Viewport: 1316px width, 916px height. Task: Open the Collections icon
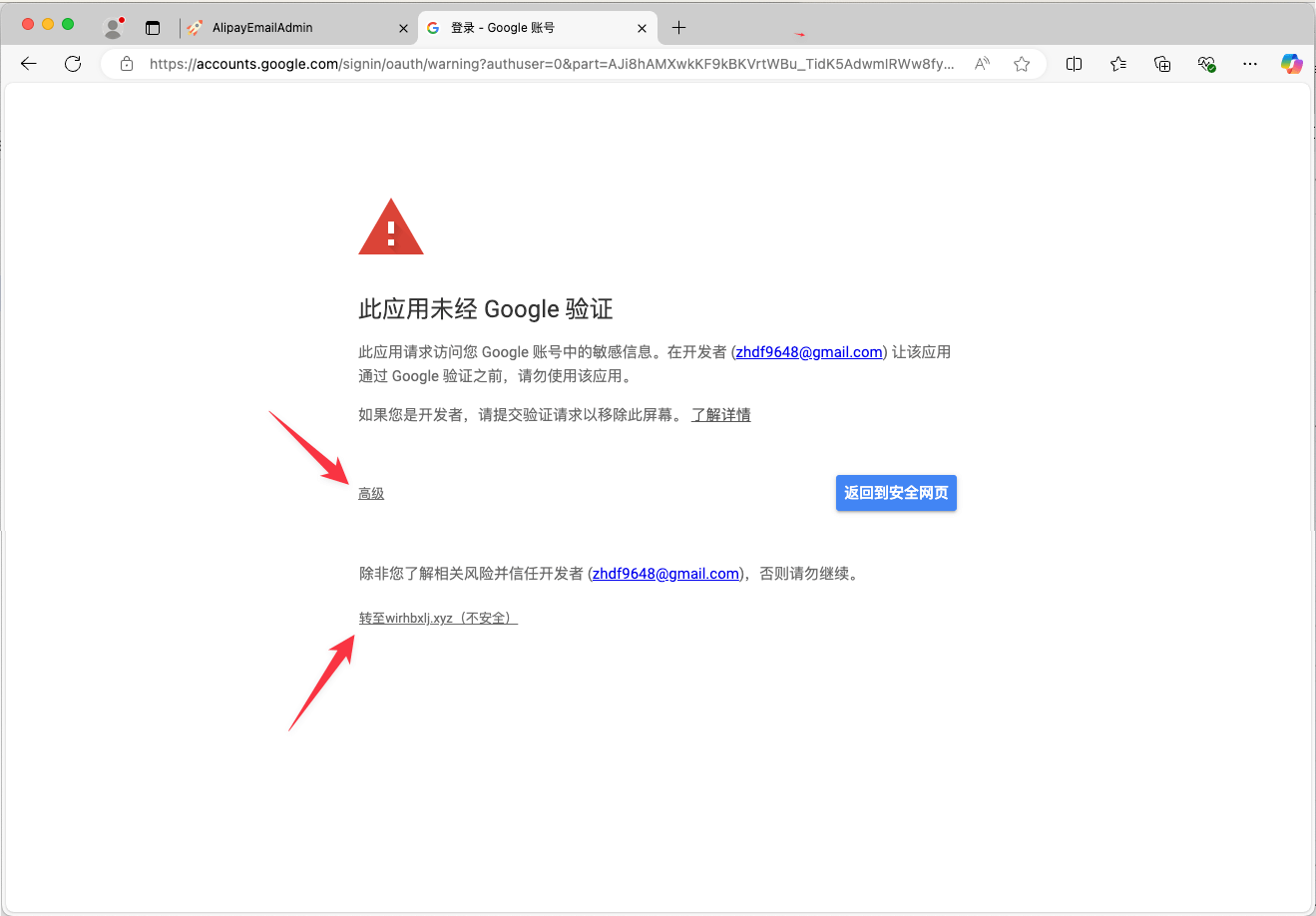[x=1162, y=64]
